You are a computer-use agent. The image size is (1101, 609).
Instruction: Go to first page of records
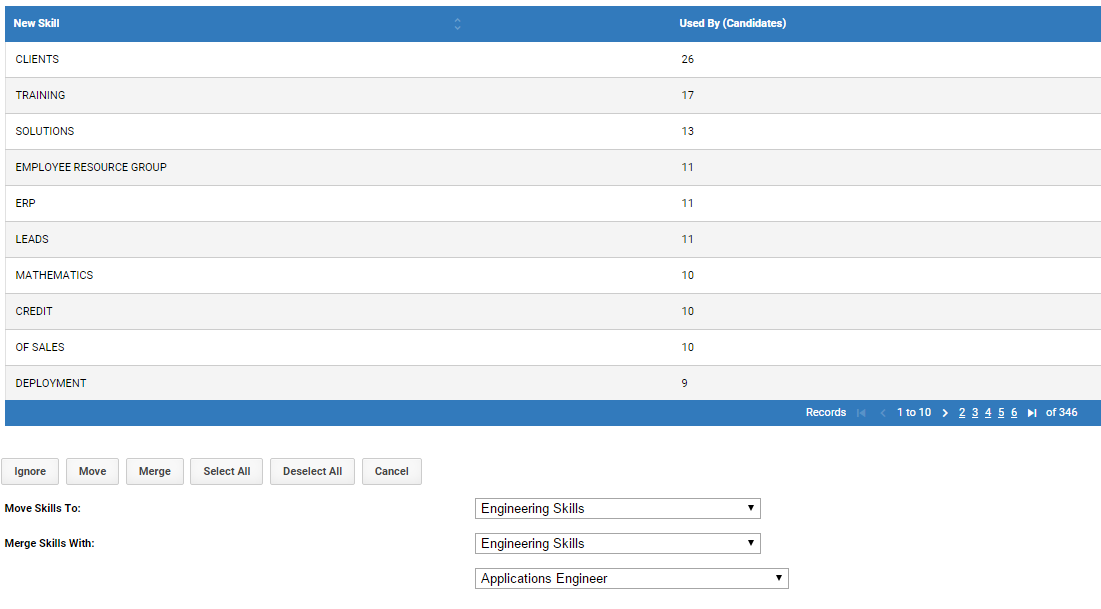862,413
